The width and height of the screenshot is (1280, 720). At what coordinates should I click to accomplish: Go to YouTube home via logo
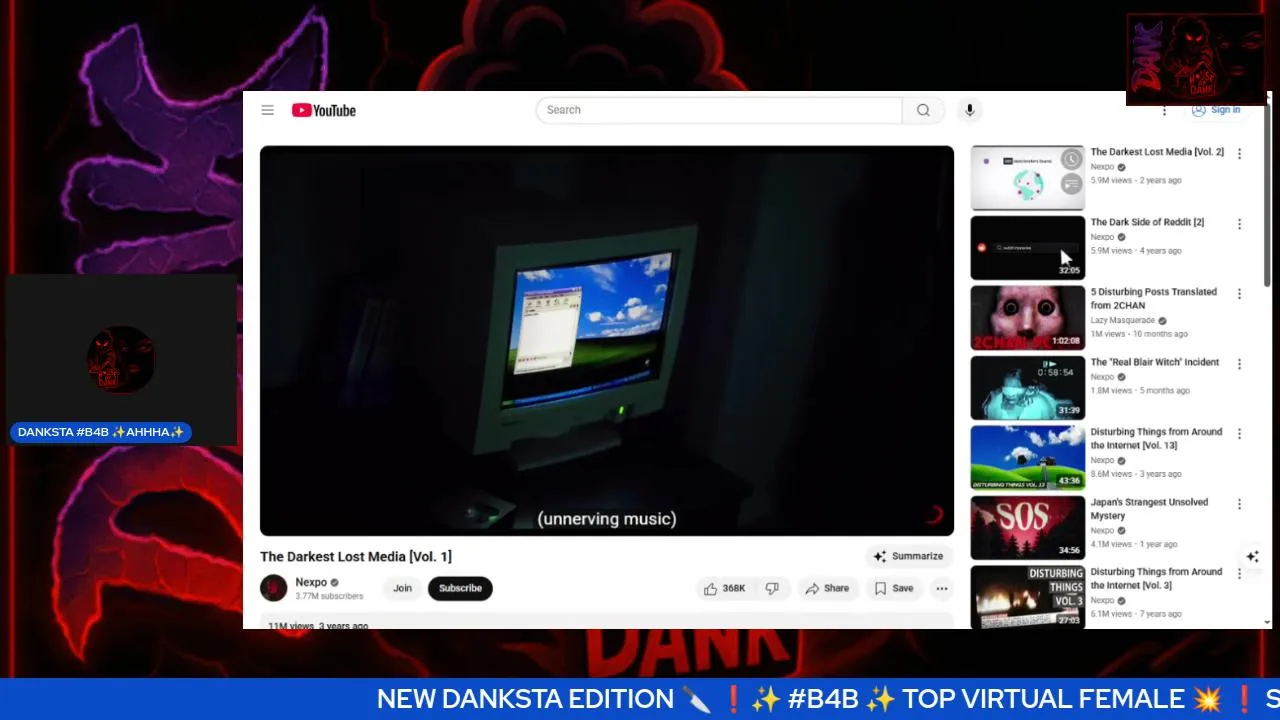[324, 110]
